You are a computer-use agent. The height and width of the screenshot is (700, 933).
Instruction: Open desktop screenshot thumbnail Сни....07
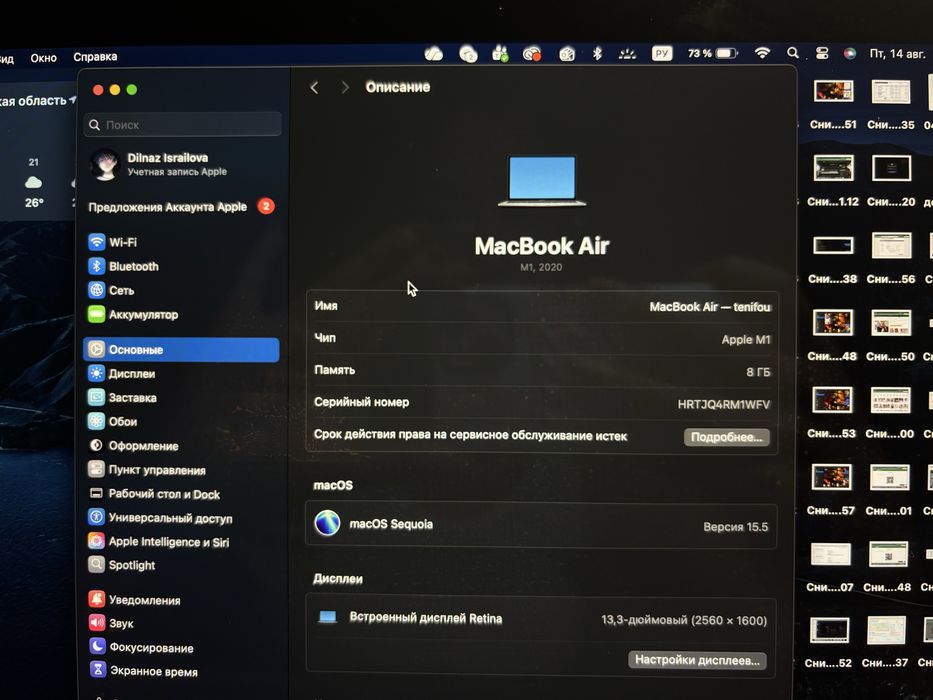[831, 554]
